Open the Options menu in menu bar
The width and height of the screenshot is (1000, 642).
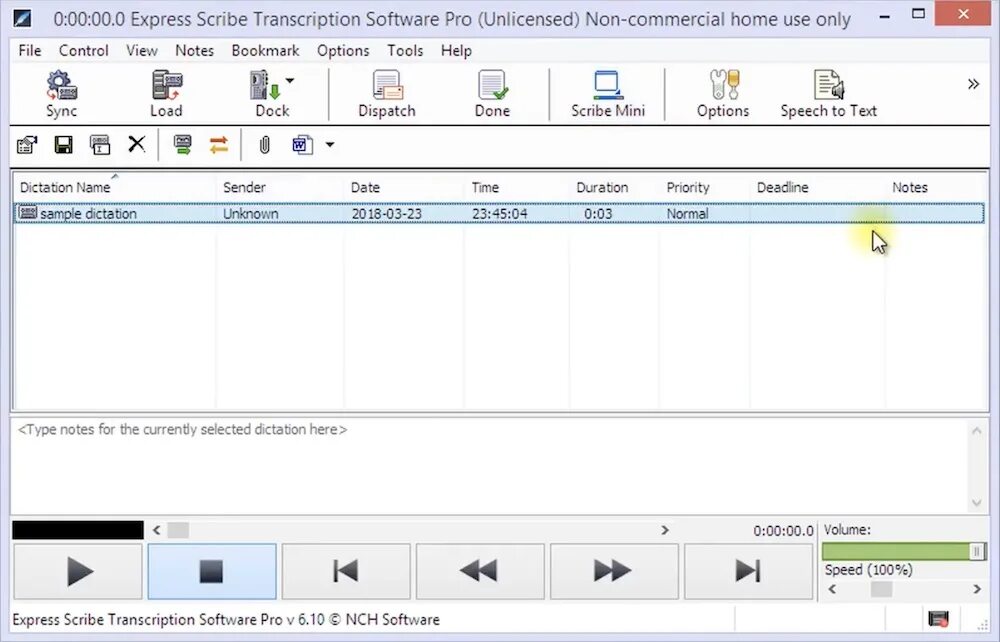pos(343,50)
